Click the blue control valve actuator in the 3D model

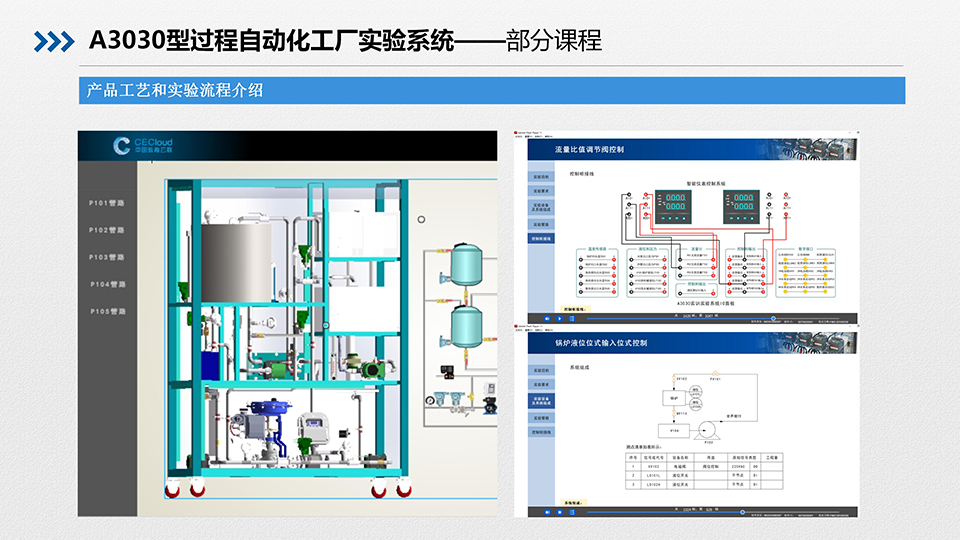(x=263, y=408)
